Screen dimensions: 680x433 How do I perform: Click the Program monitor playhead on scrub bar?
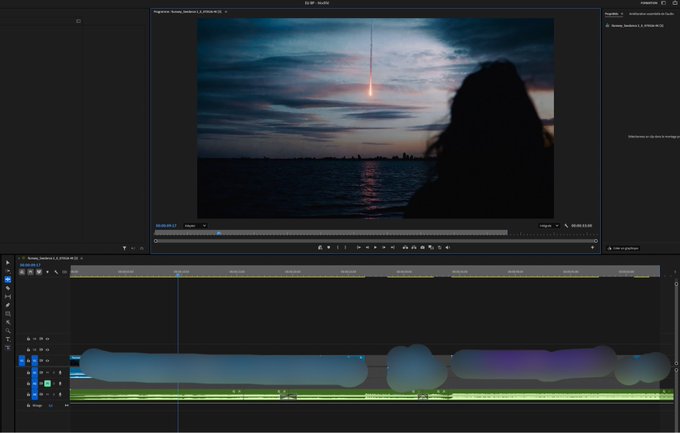(x=219, y=233)
